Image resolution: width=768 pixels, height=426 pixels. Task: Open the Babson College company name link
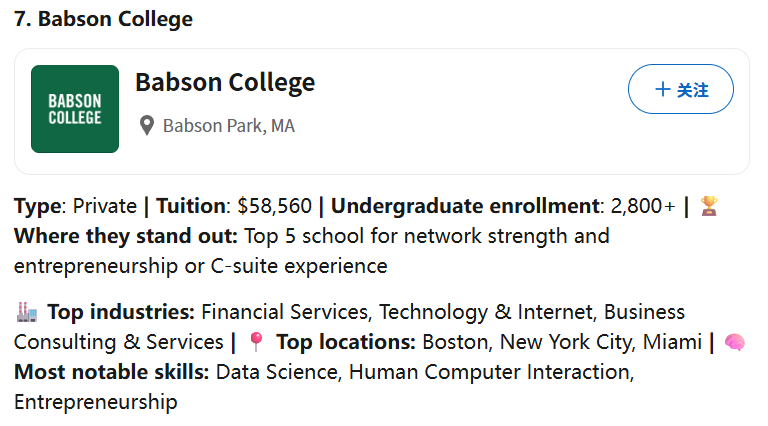point(225,82)
